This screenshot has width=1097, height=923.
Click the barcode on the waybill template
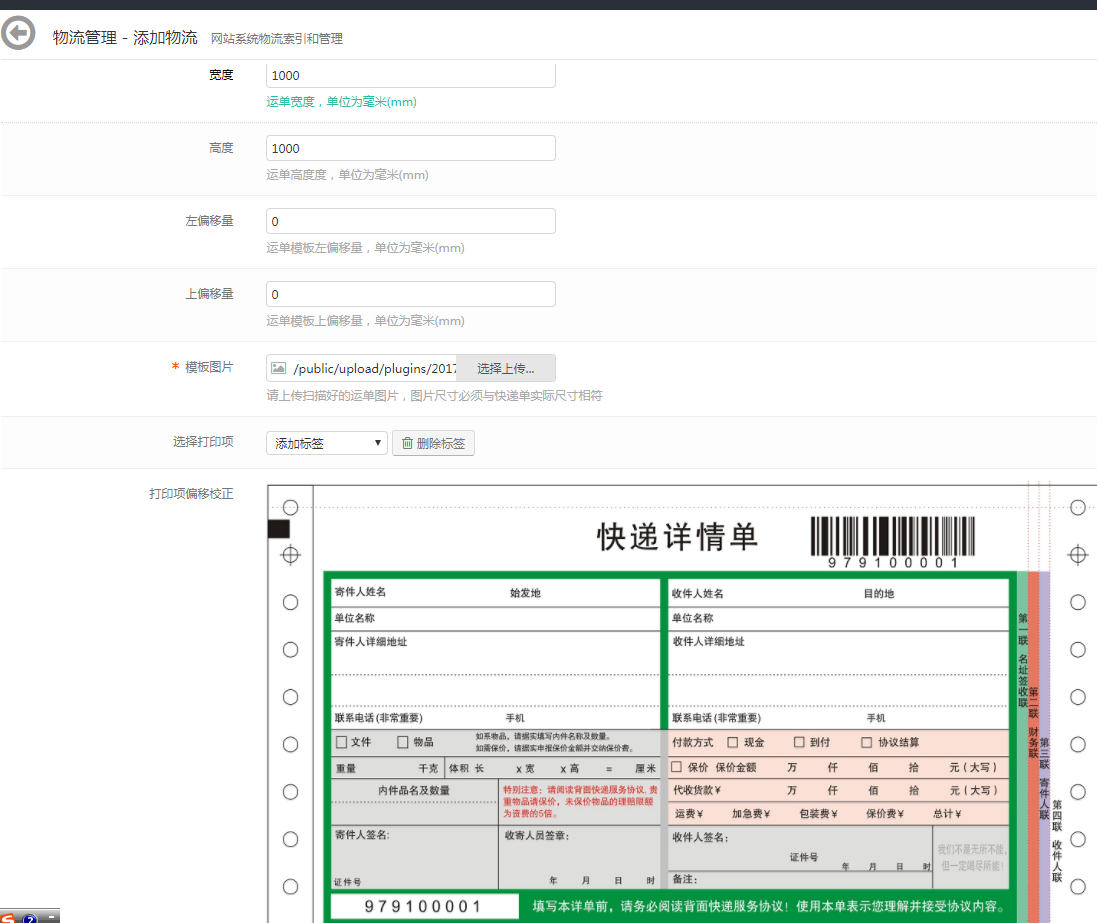[892, 536]
